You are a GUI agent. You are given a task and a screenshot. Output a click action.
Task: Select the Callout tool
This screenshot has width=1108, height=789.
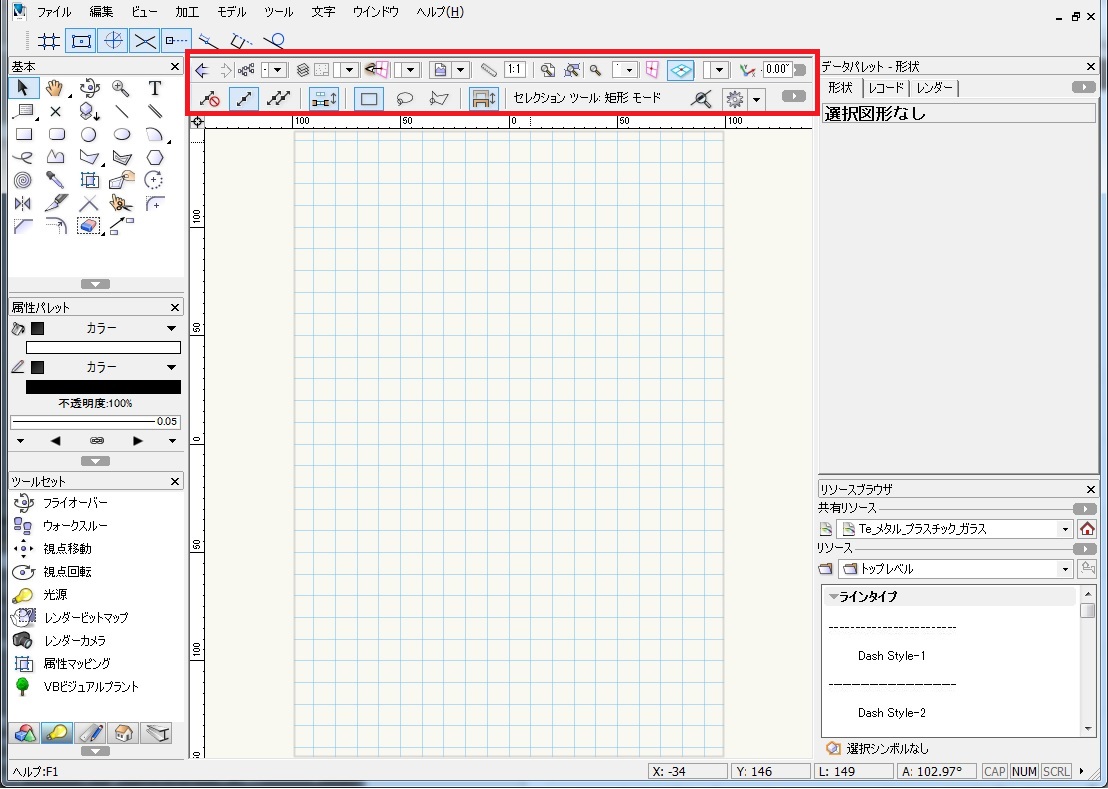[x=24, y=112]
